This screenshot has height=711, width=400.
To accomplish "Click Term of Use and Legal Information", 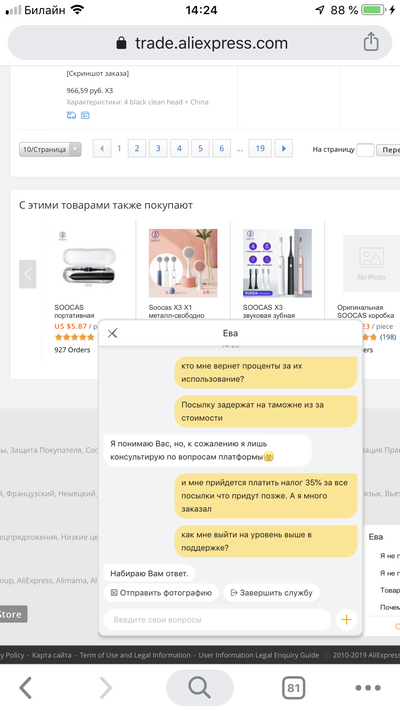I will 135,655.
